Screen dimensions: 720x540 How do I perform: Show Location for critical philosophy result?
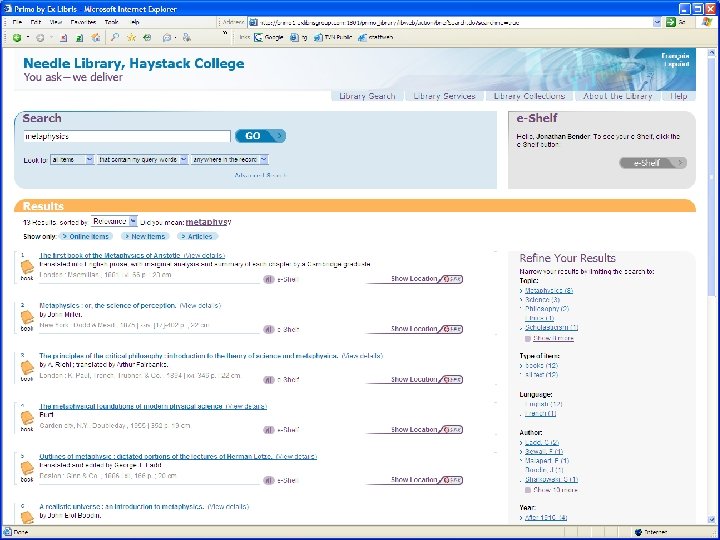point(414,379)
